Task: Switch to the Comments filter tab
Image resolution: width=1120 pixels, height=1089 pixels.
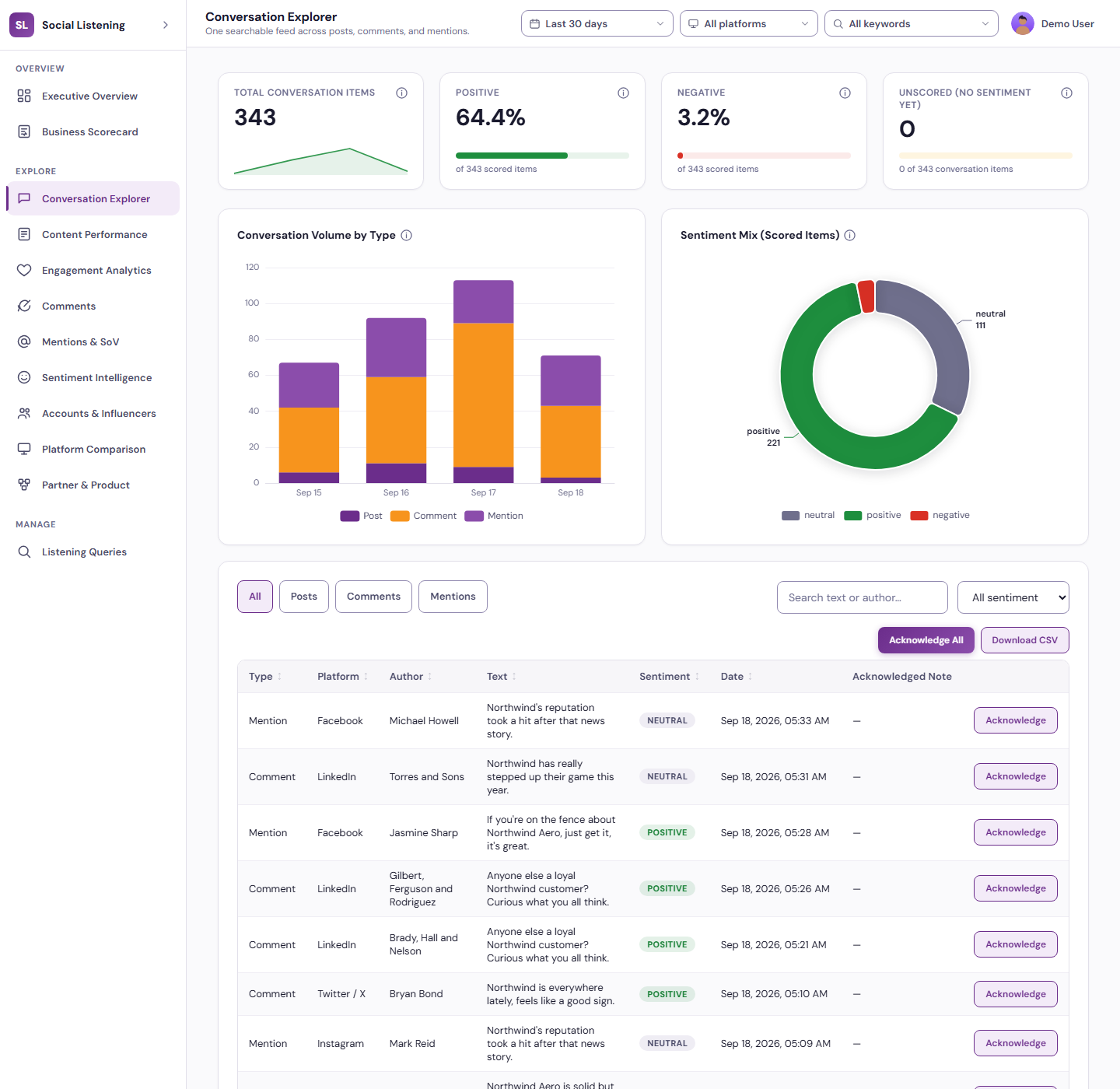Action: (x=373, y=597)
